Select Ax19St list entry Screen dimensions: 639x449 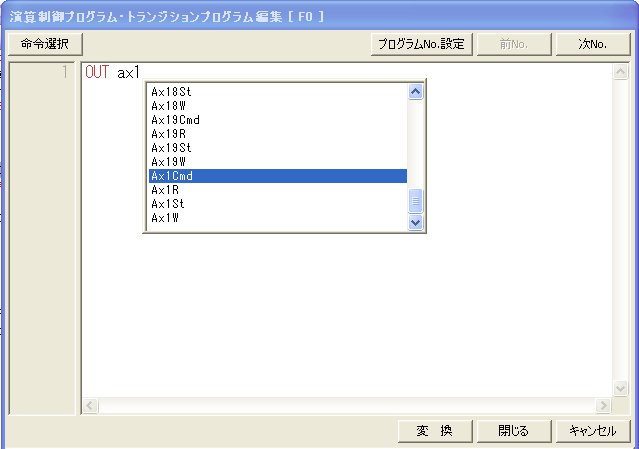point(277,148)
